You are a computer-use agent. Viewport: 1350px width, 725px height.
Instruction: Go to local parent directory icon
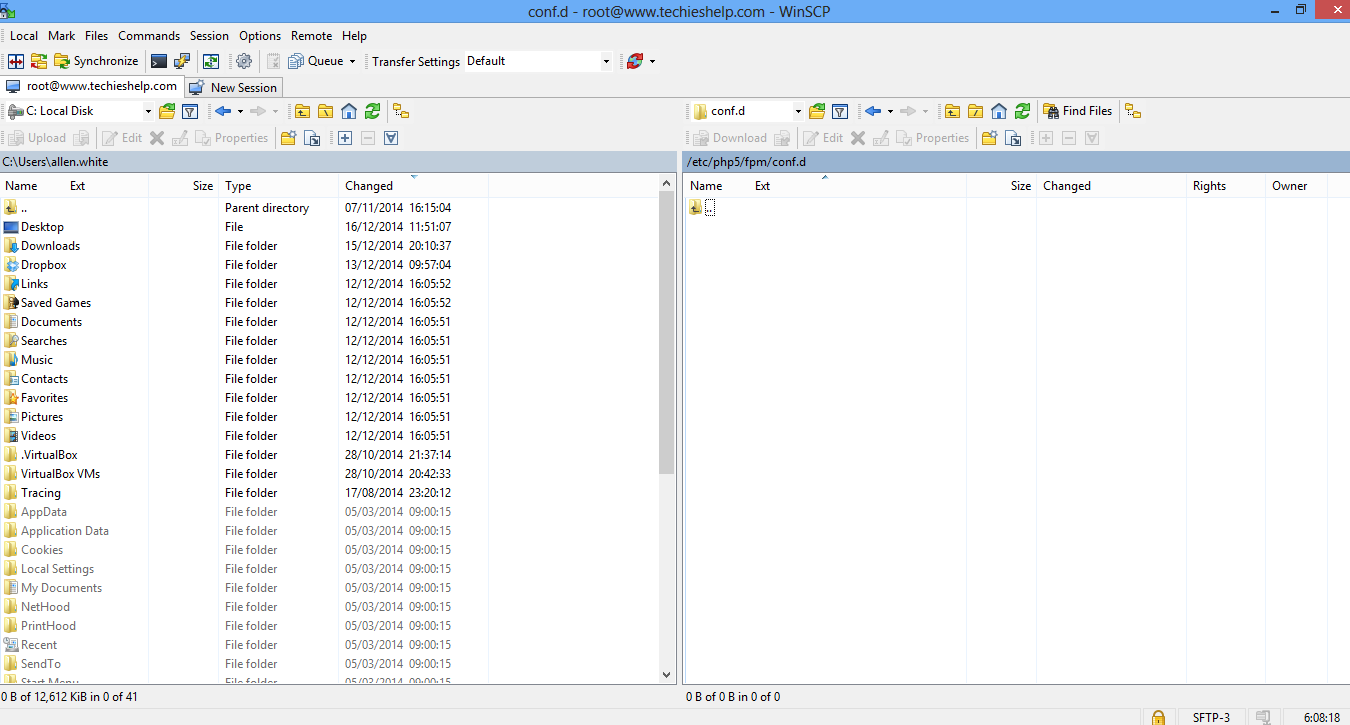[x=302, y=111]
